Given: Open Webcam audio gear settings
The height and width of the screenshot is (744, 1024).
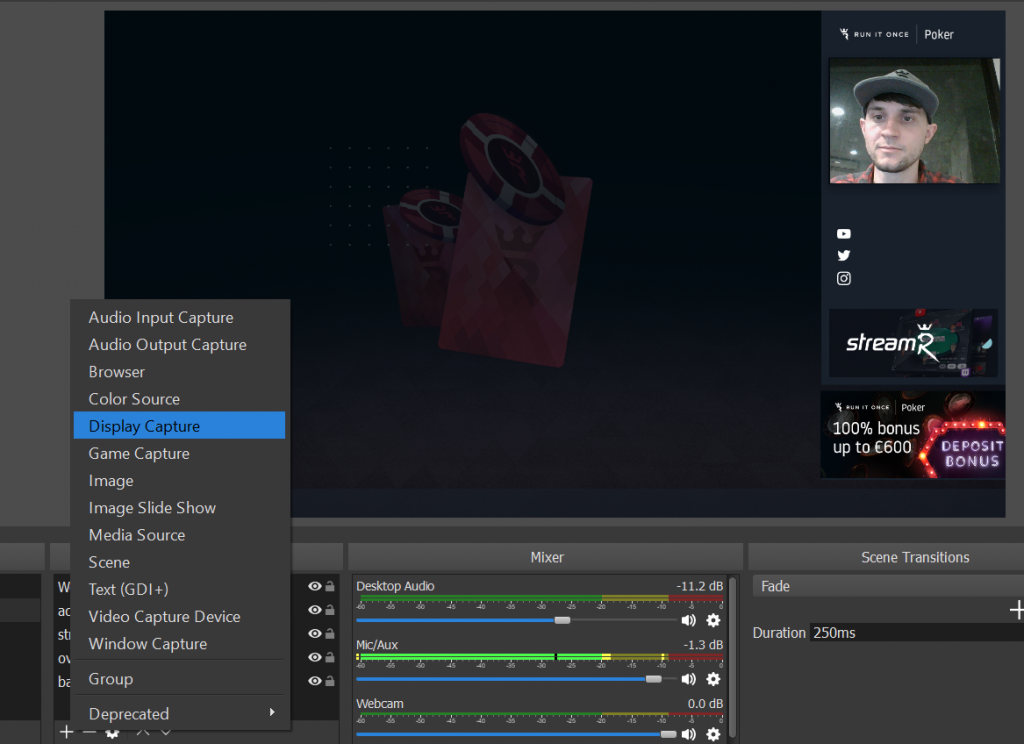Looking at the screenshot, I should click(x=713, y=734).
